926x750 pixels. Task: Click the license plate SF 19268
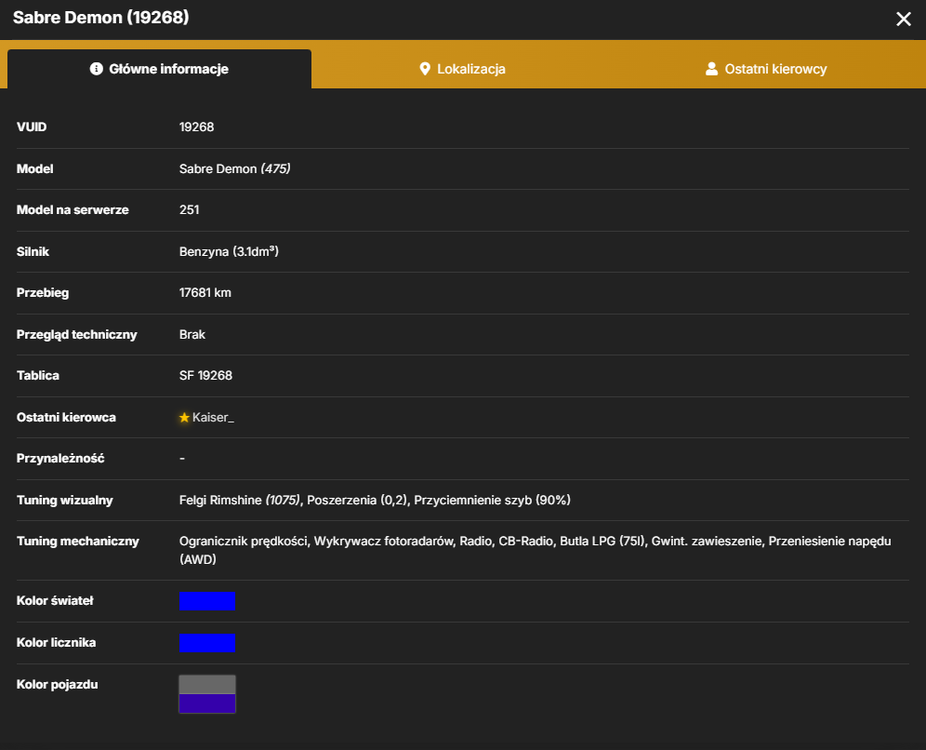[206, 376]
